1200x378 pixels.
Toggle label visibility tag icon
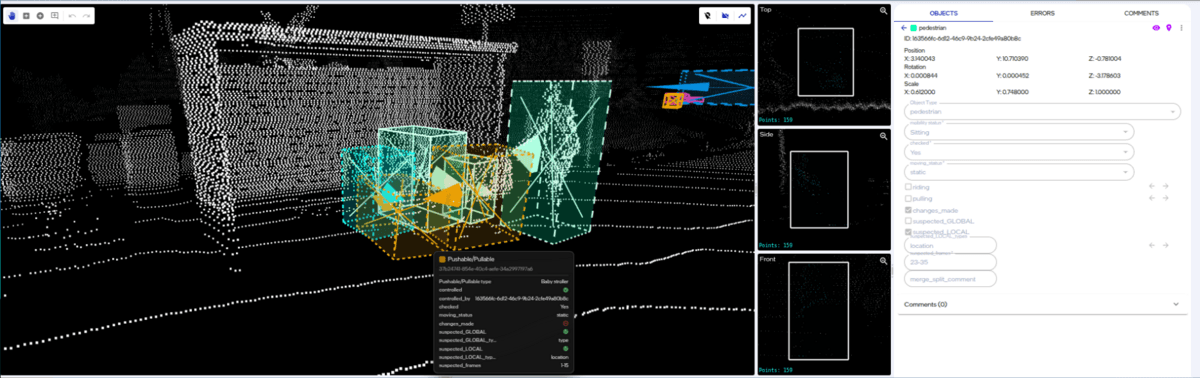[x=708, y=16]
